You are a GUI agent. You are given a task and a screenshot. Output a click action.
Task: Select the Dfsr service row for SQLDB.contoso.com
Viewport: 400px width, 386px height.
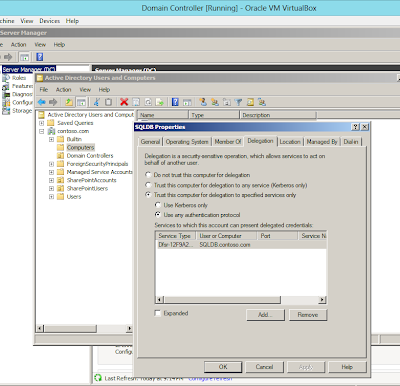[241, 245]
